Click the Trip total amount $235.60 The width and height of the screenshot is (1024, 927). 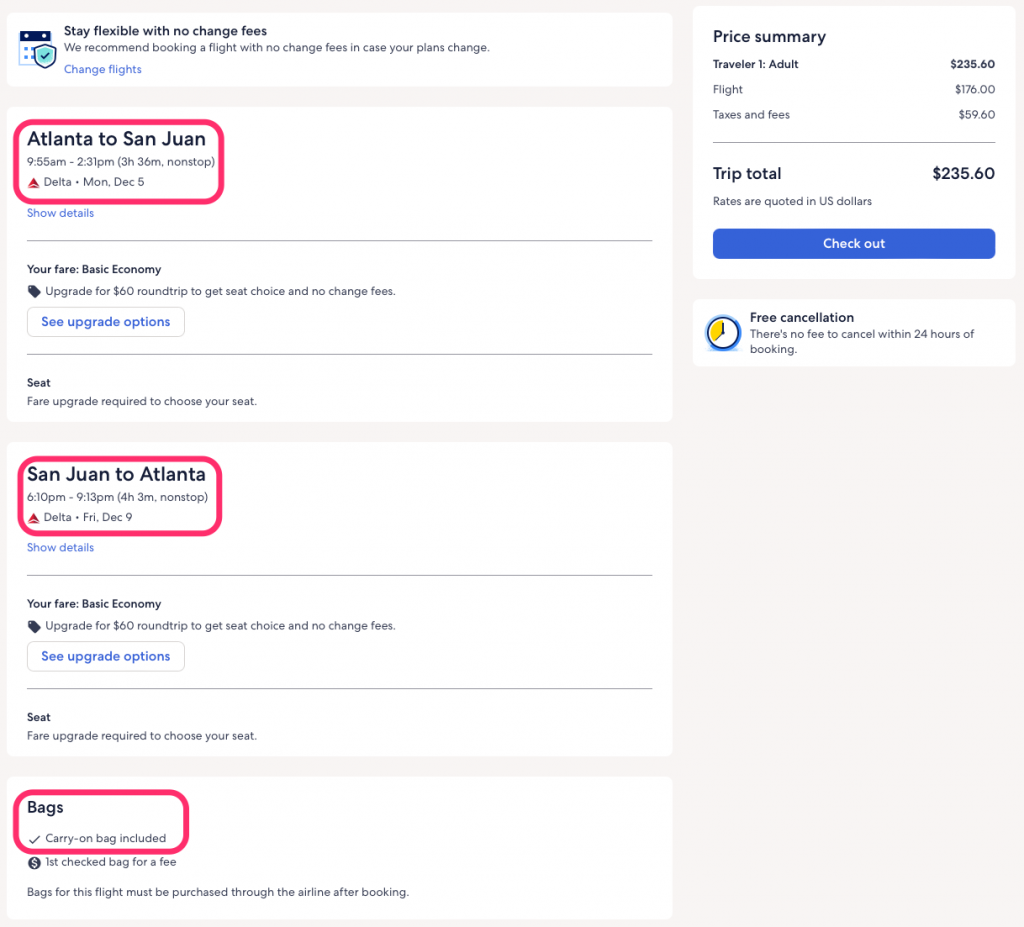coord(962,173)
